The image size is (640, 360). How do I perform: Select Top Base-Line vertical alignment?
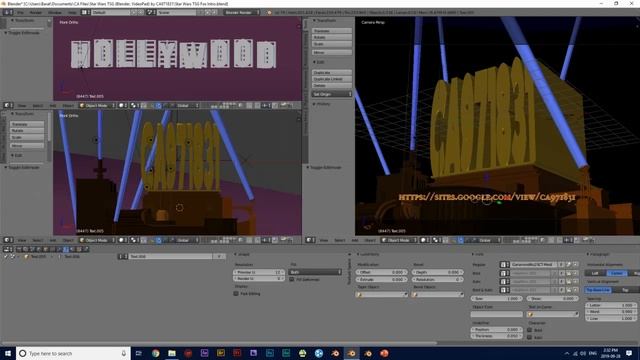(x=598, y=290)
